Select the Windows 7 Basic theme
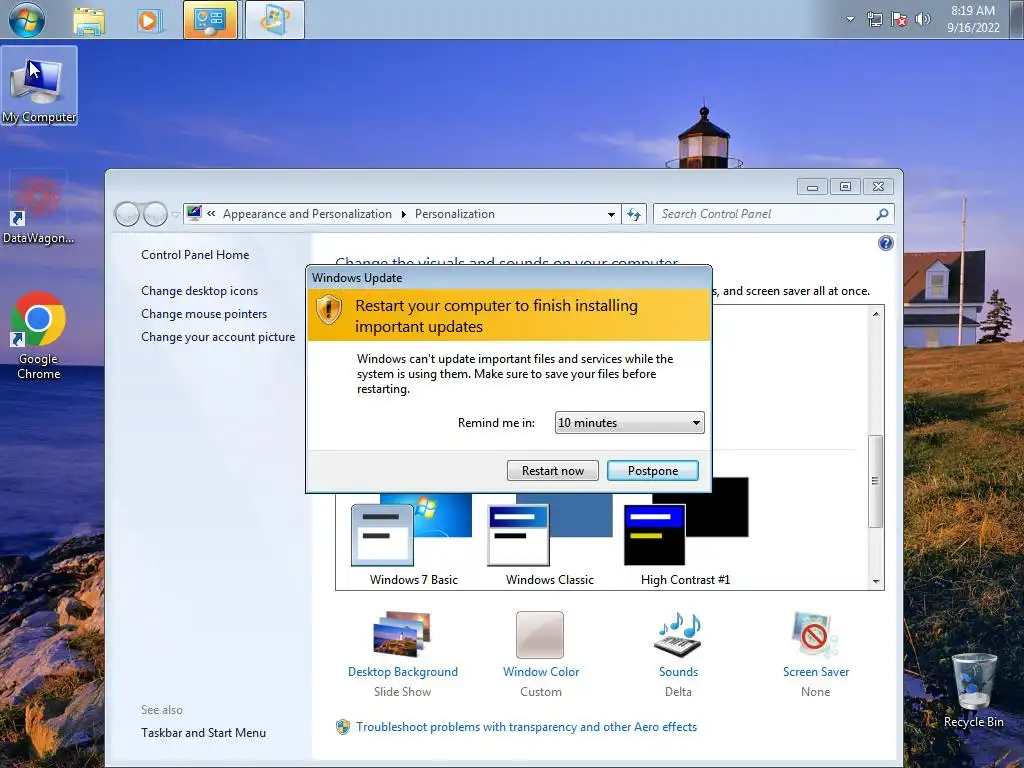Viewport: 1024px width, 768px height. [413, 541]
